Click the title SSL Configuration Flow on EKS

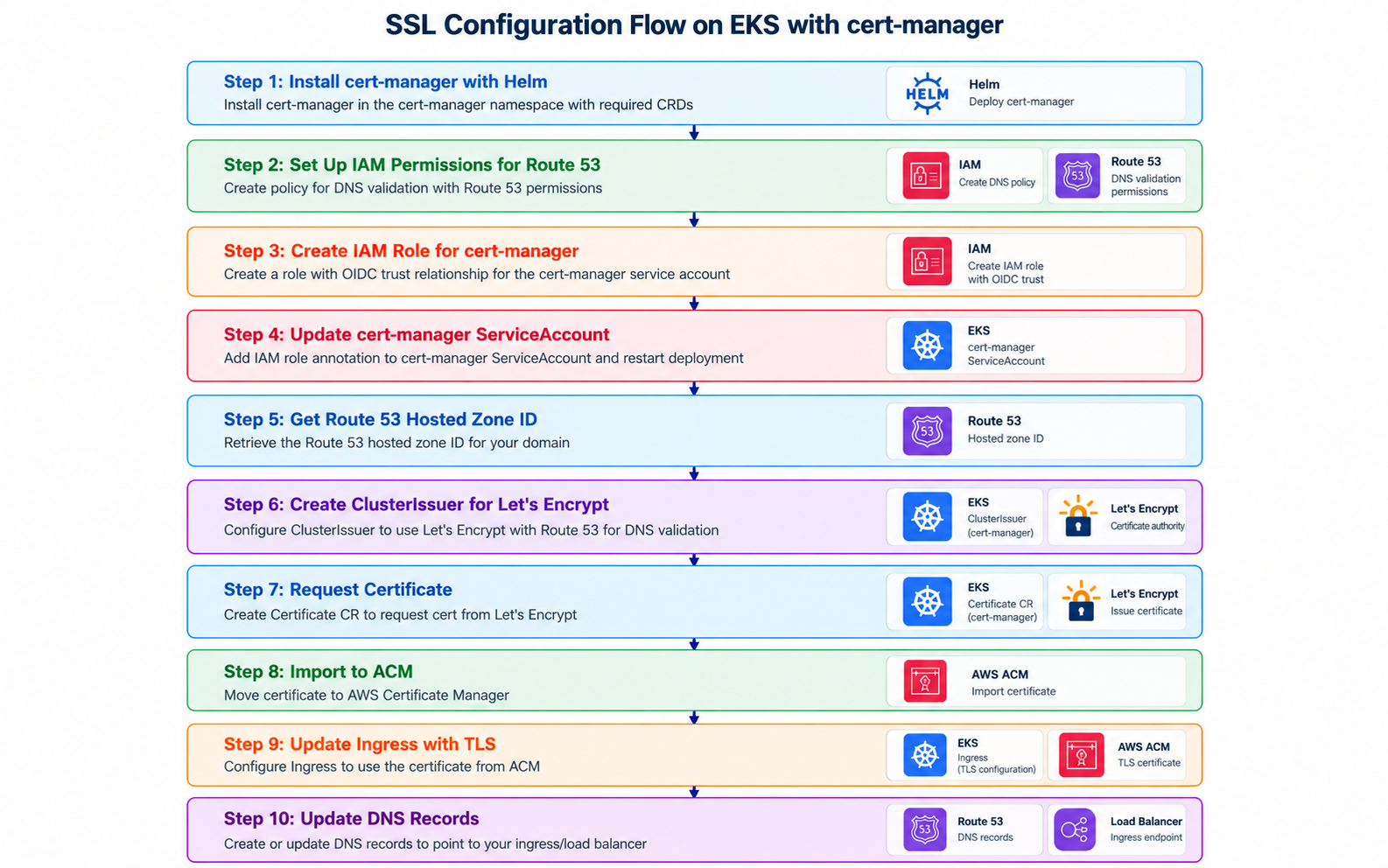694,25
